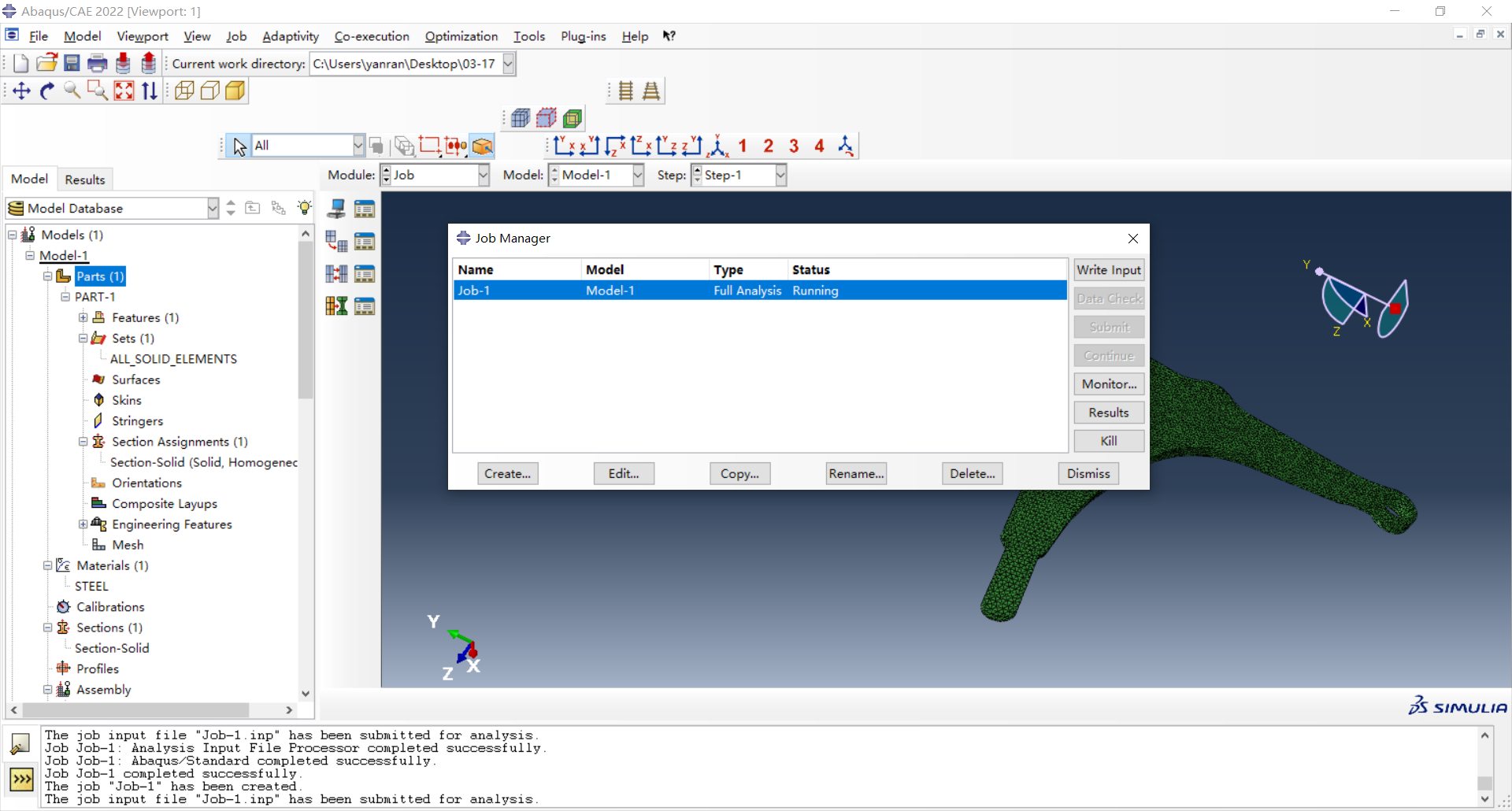1512x811 pixels.
Task: Click the command line interface icon
Action: tap(21, 780)
